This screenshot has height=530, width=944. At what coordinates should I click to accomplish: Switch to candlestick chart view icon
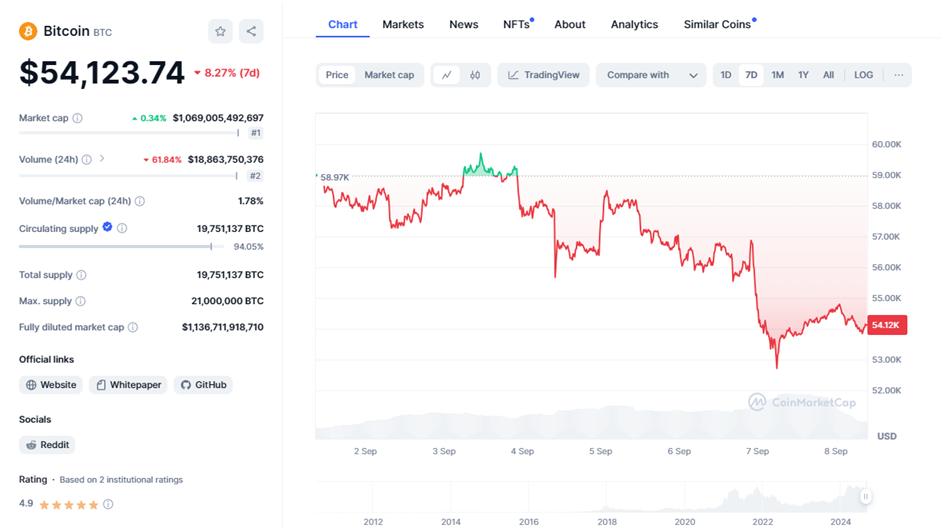tap(475, 75)
